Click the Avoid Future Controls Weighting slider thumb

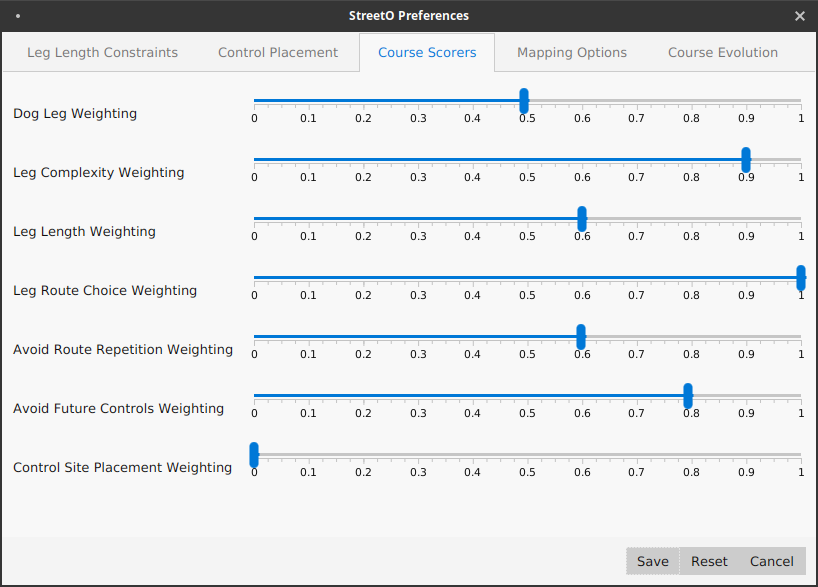point(688,396)
